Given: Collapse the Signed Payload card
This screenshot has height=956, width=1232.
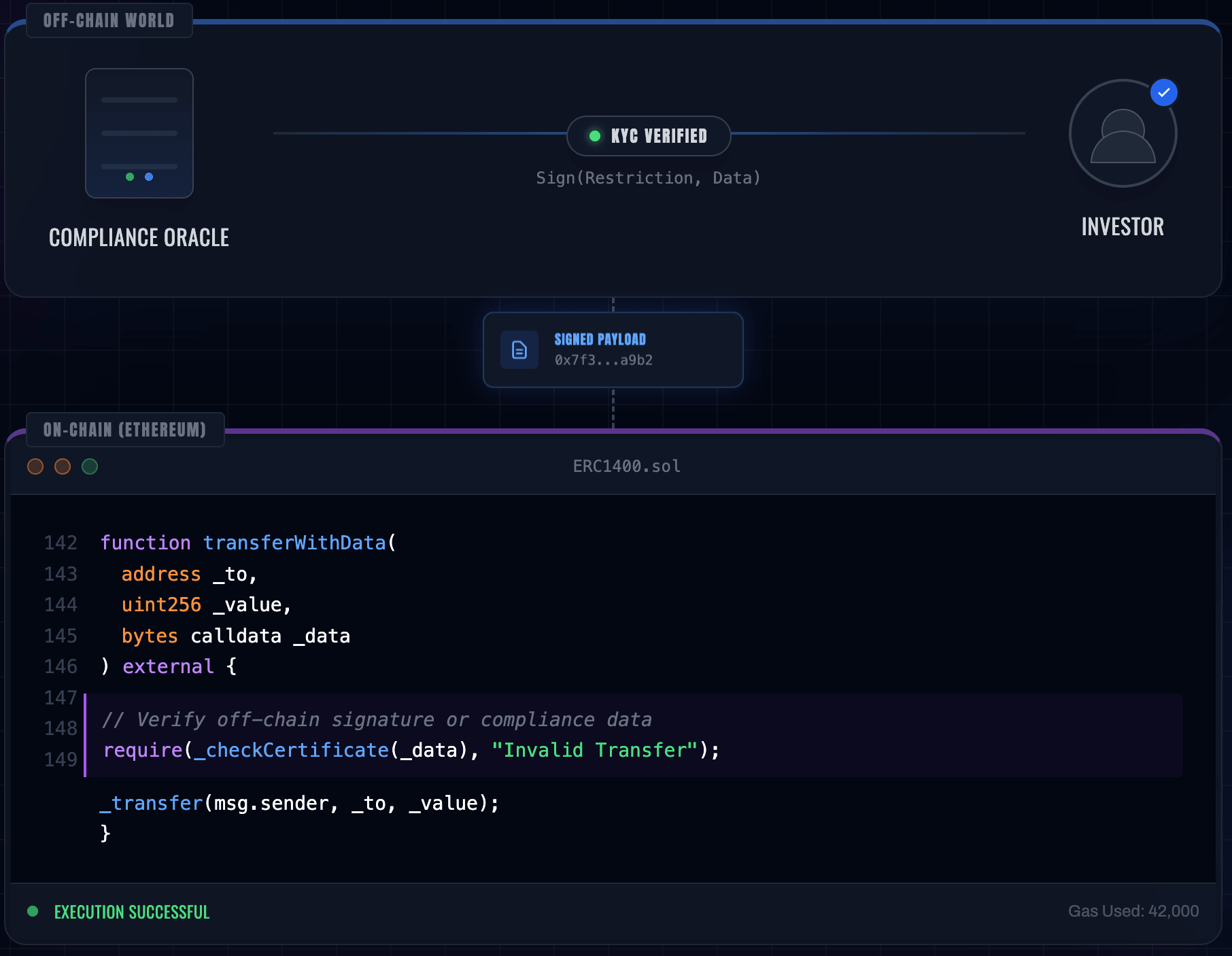Looking at the screenshot, I should [x=613, y=349].
